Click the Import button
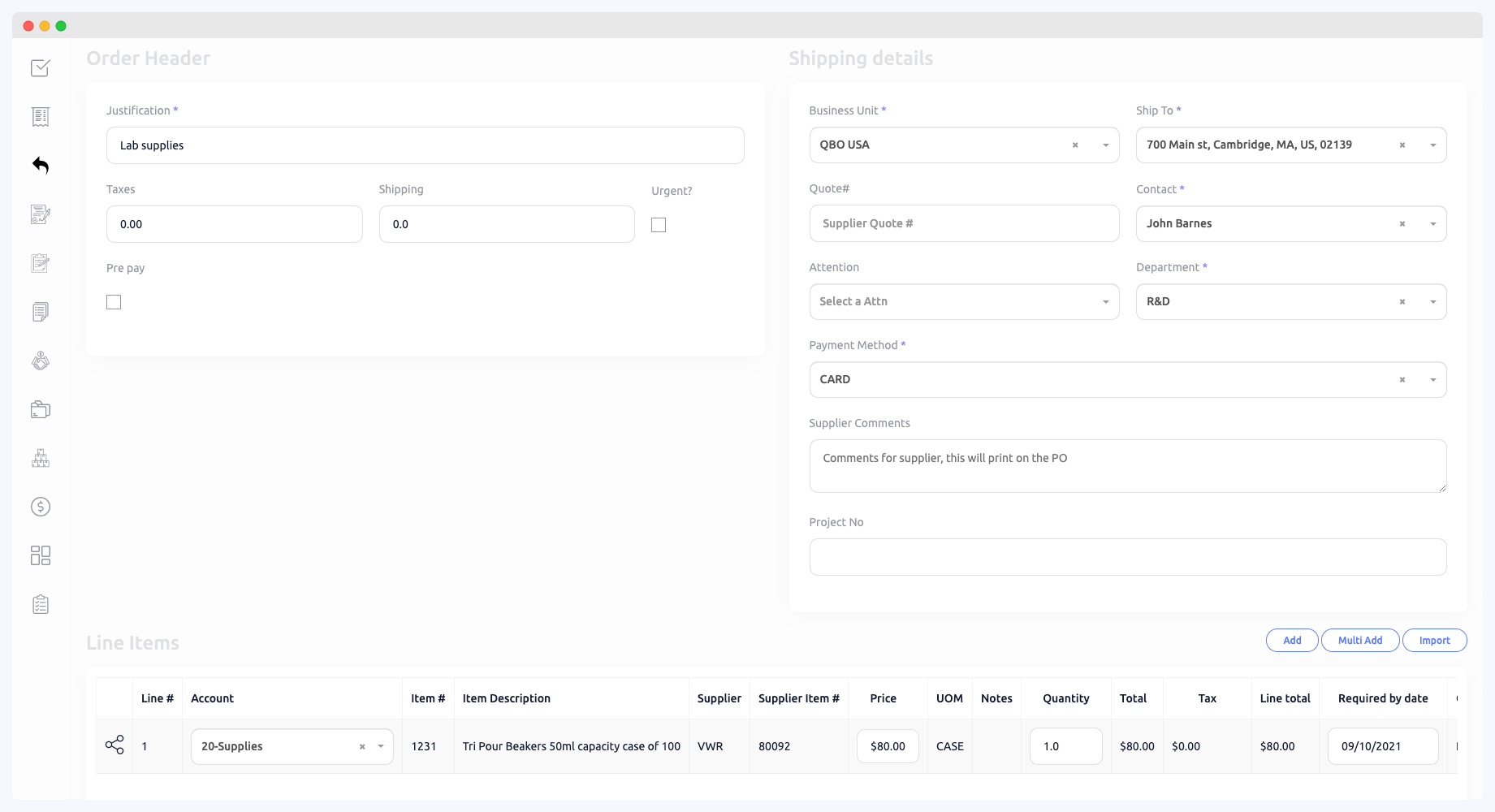The width and height of the screenshot is (1495, 812). coord(1434,640)
